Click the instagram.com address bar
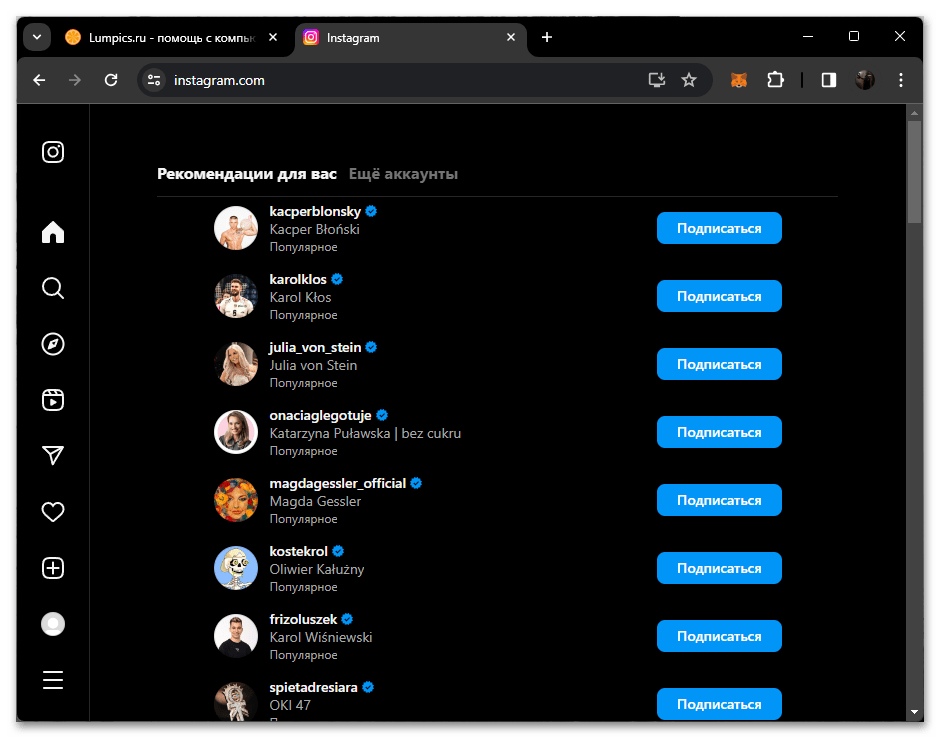The image size is (940, 738). [400, 80]
